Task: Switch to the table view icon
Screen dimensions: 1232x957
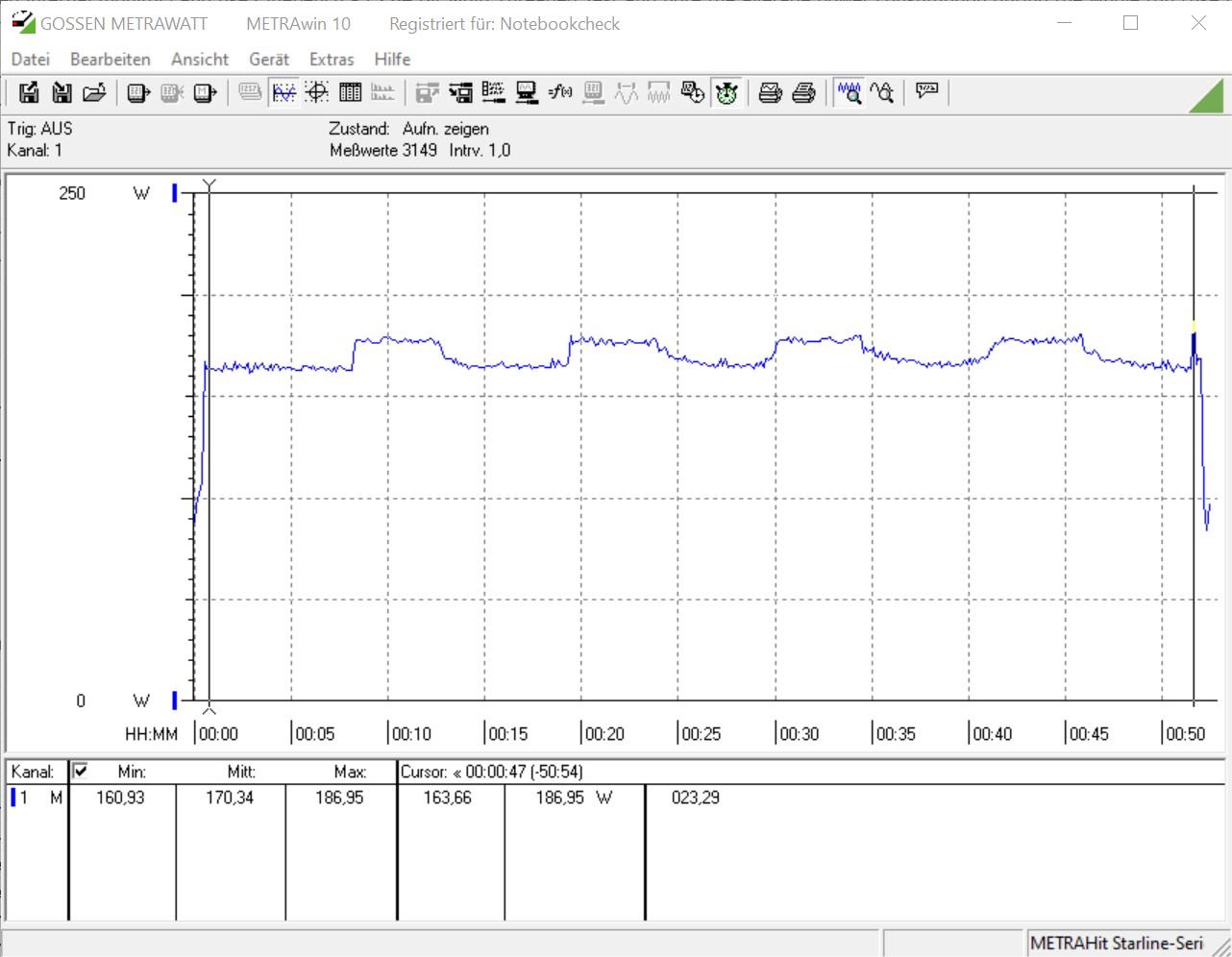Action: point(350,92)
